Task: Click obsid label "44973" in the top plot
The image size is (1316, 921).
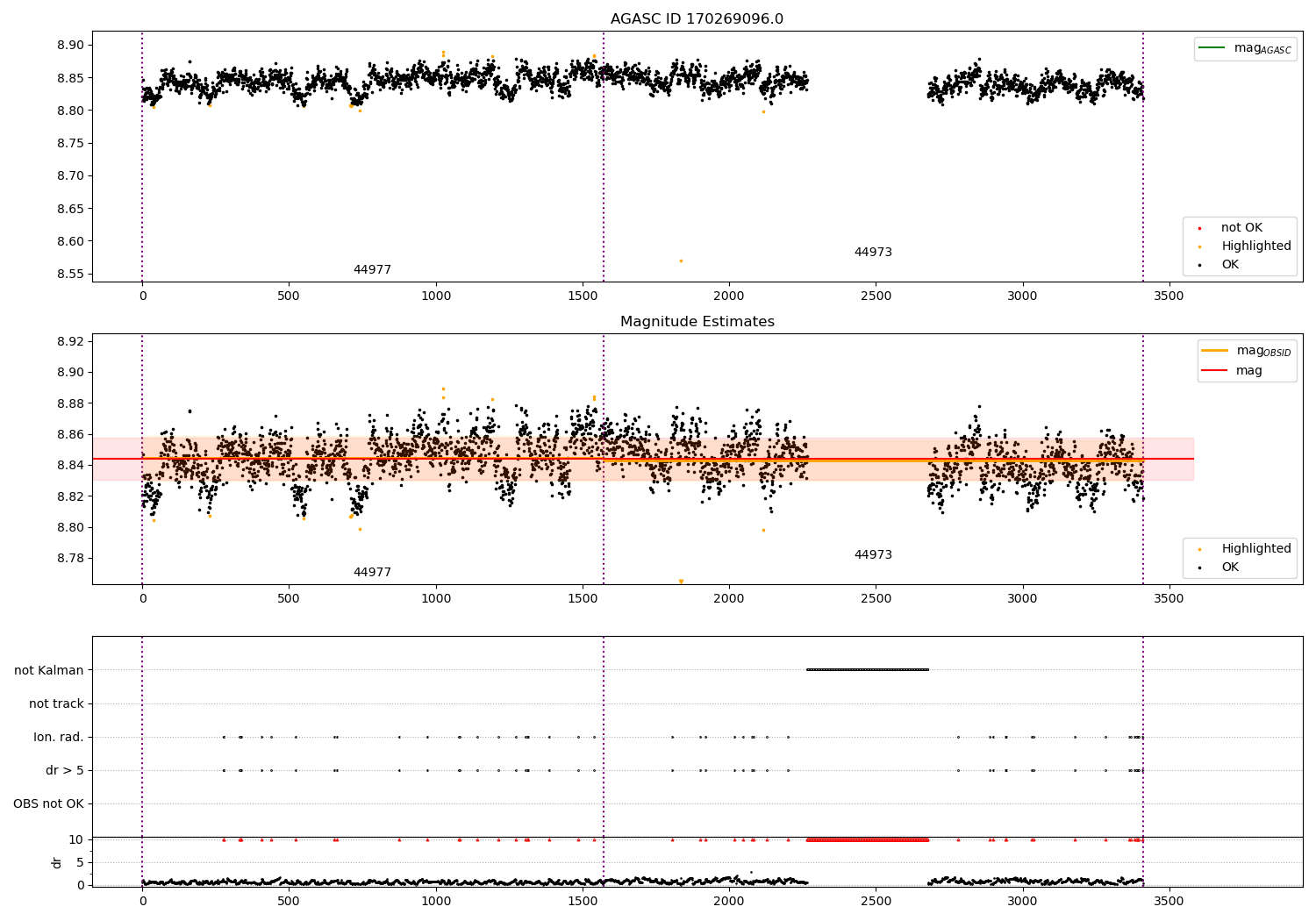Action: click(873, 253)
